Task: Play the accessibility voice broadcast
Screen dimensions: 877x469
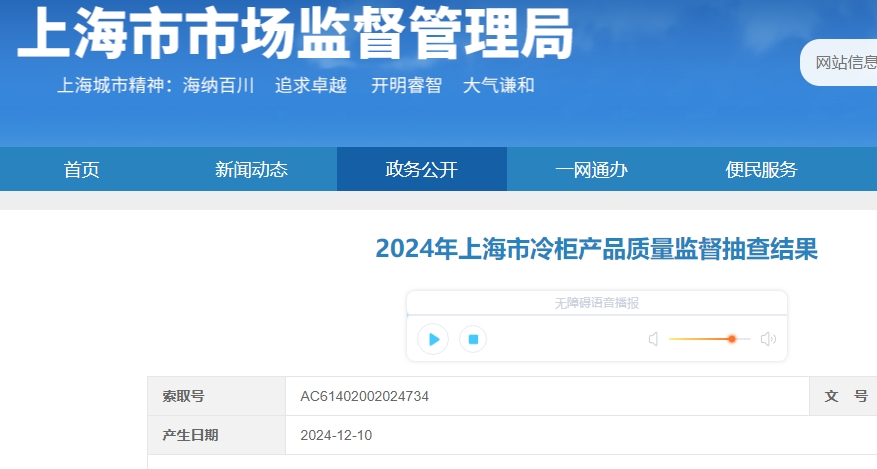Action: click(x=433, y=339)
